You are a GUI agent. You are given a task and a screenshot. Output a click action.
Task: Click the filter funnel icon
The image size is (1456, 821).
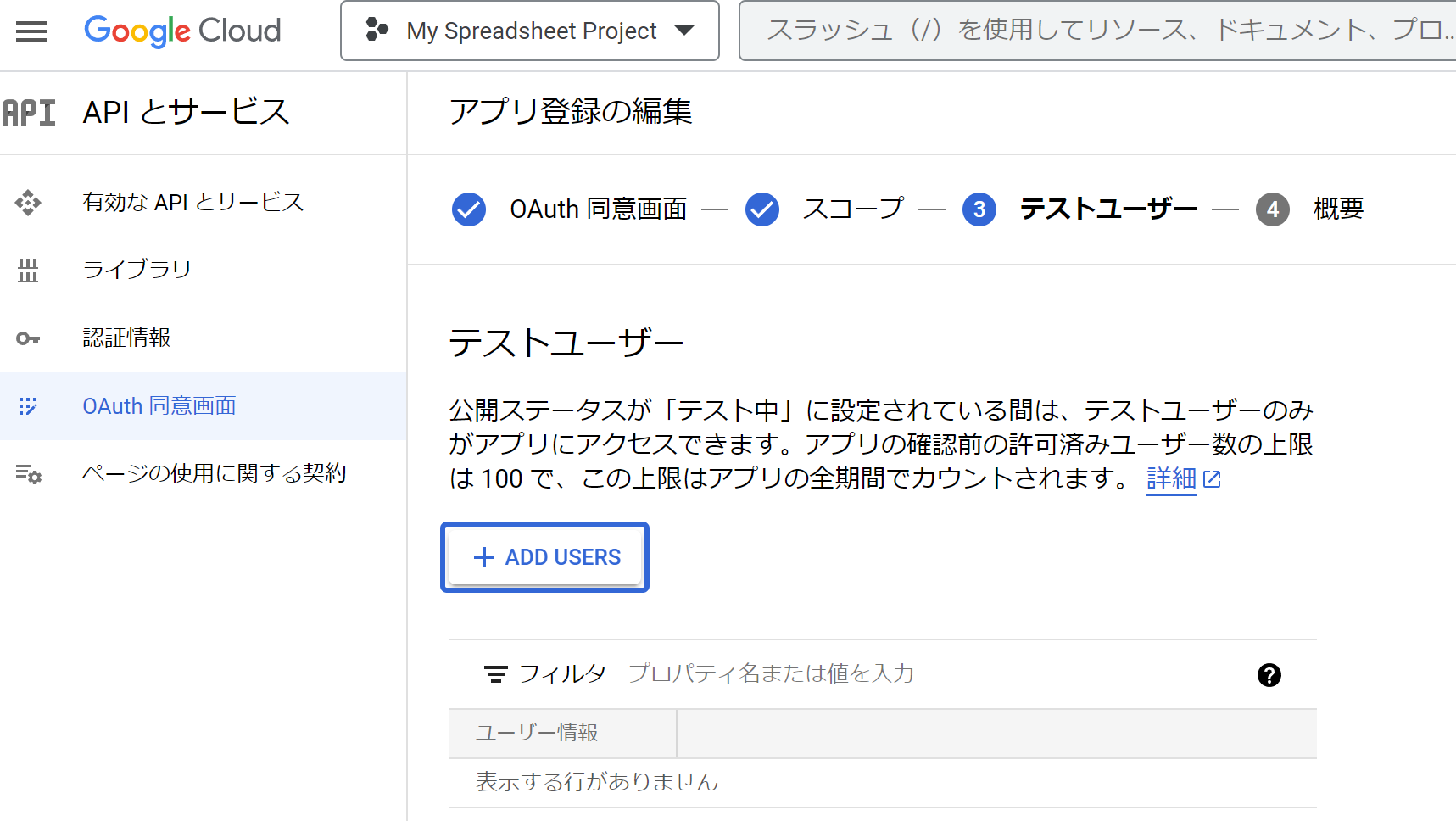pyautogui.click(x=495, y=673)
